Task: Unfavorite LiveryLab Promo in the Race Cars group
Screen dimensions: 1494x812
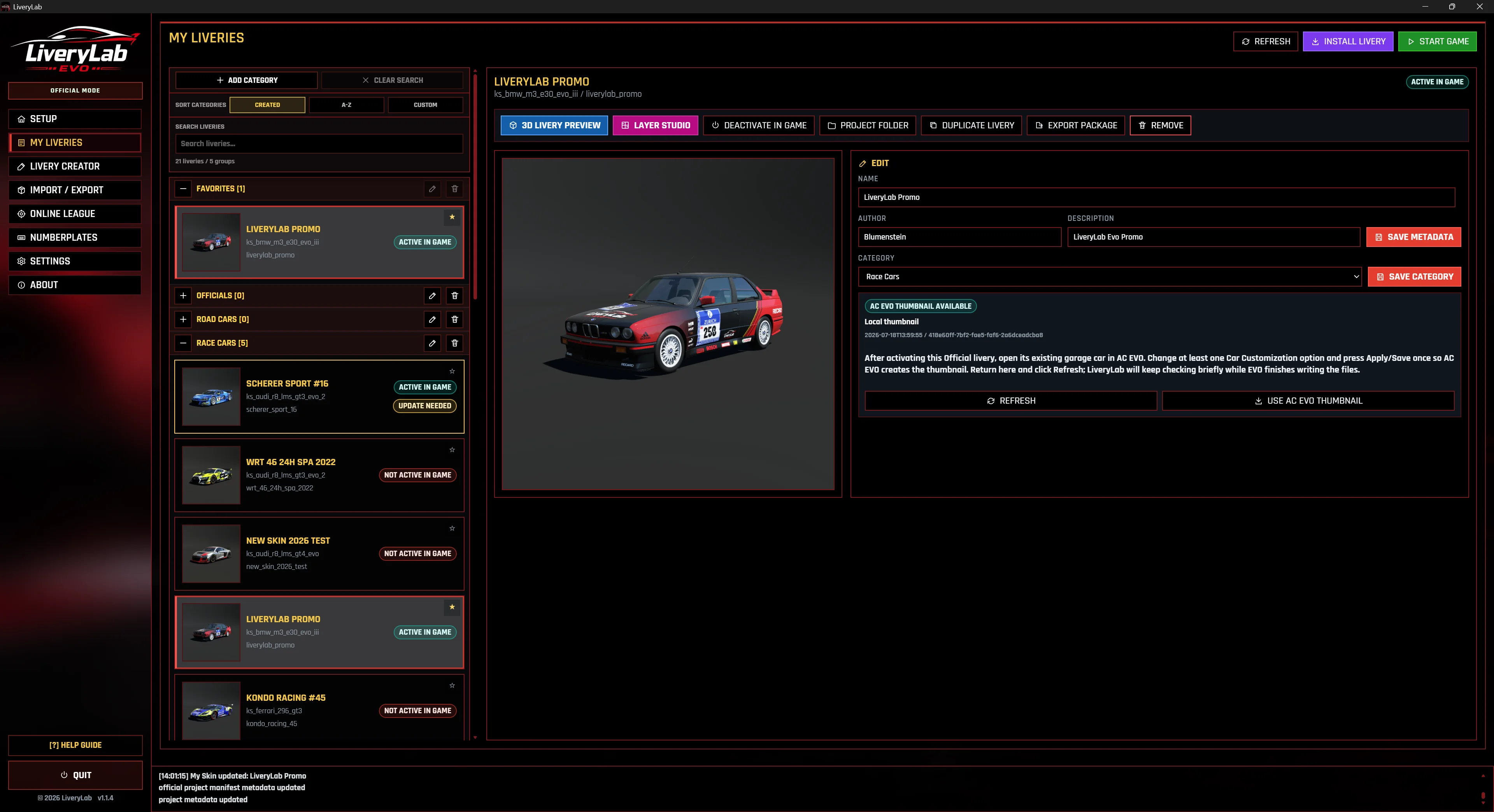Action: pyautogui.click(x=452, y=607)
